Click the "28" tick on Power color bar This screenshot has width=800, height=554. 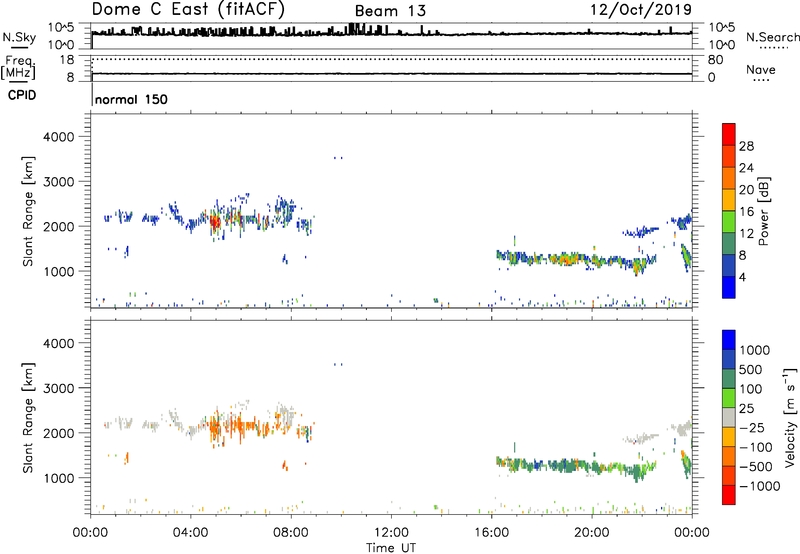(746, 146)
